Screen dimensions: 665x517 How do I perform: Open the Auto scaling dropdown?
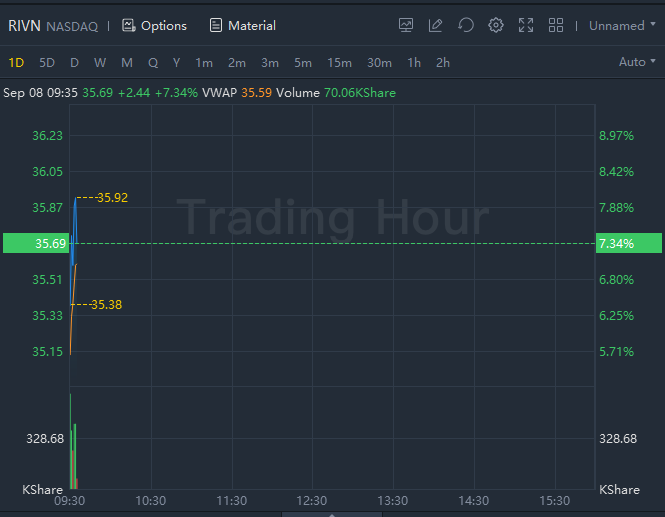637,62
